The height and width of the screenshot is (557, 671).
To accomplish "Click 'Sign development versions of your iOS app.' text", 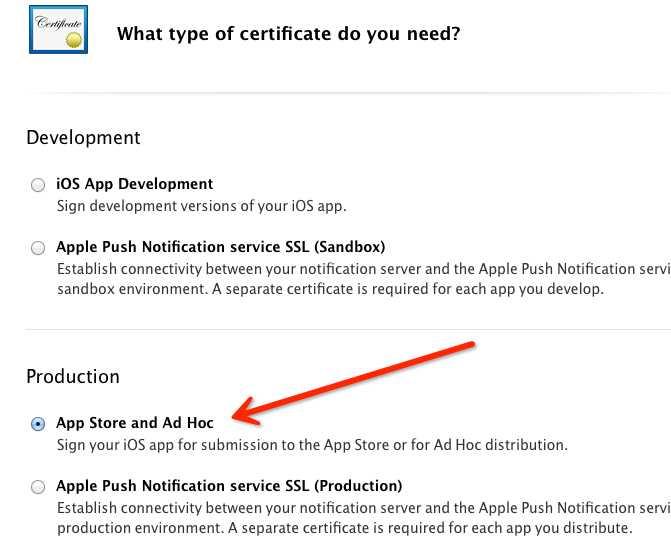I will 202,206.
